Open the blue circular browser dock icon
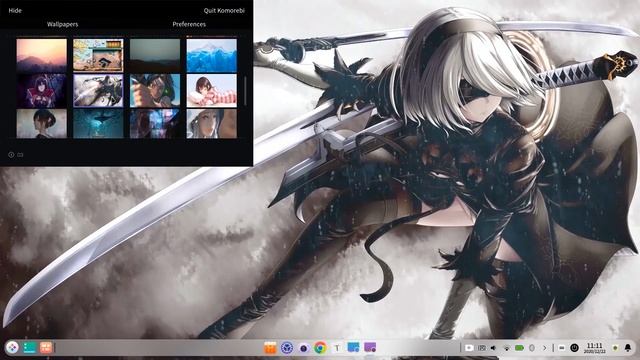 click(287, 348)
